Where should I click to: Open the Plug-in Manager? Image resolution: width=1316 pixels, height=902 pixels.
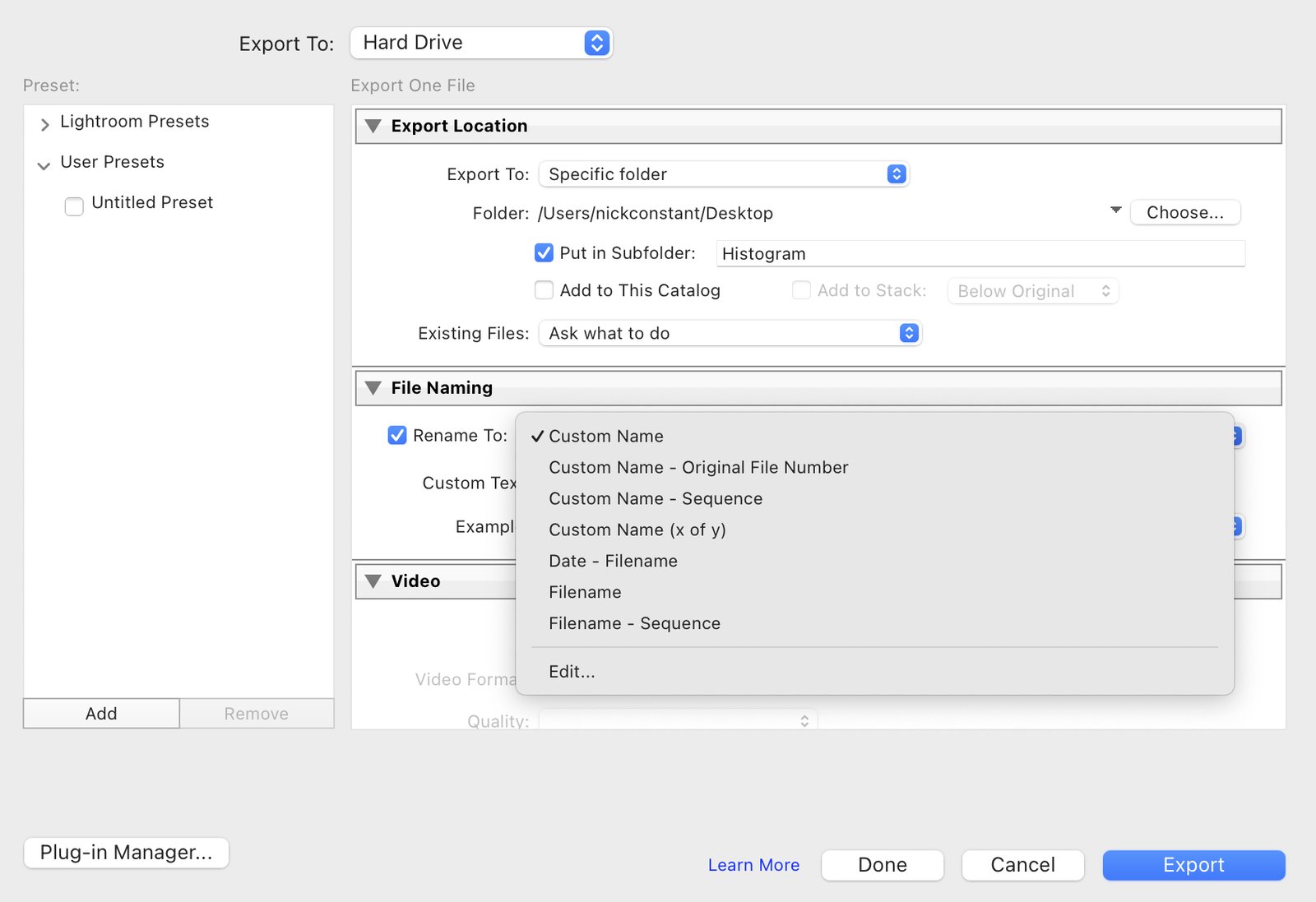(126, 853)
